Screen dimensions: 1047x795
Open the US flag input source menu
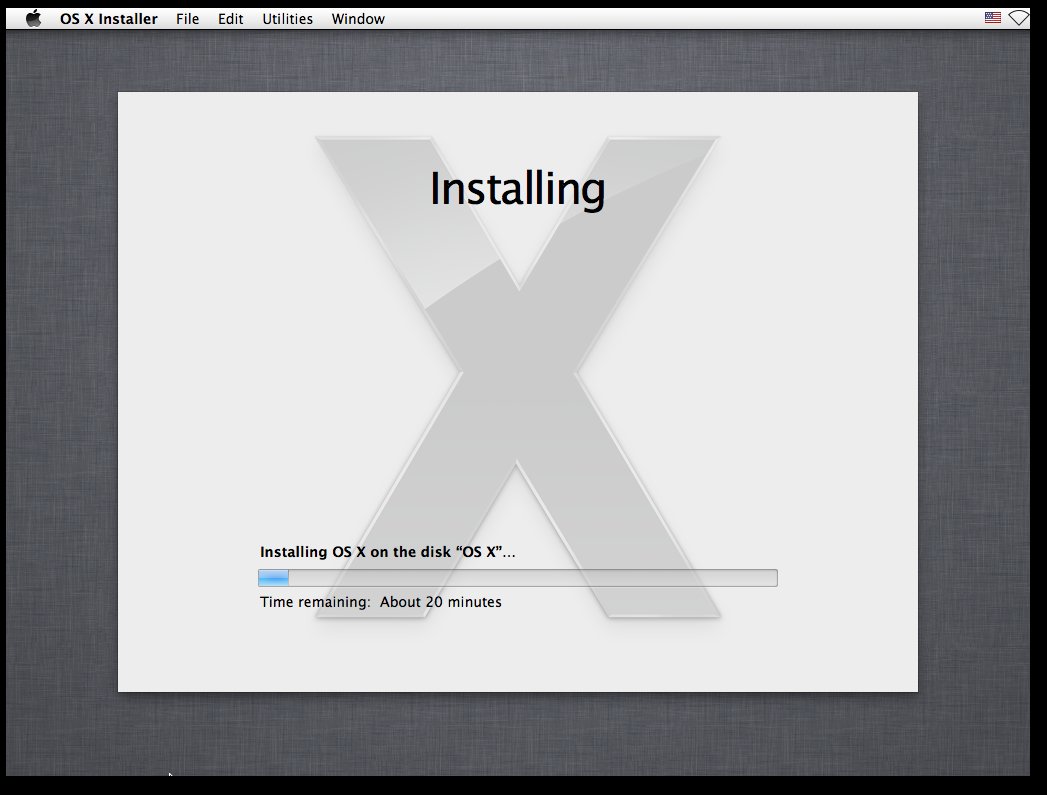(993, 18)
